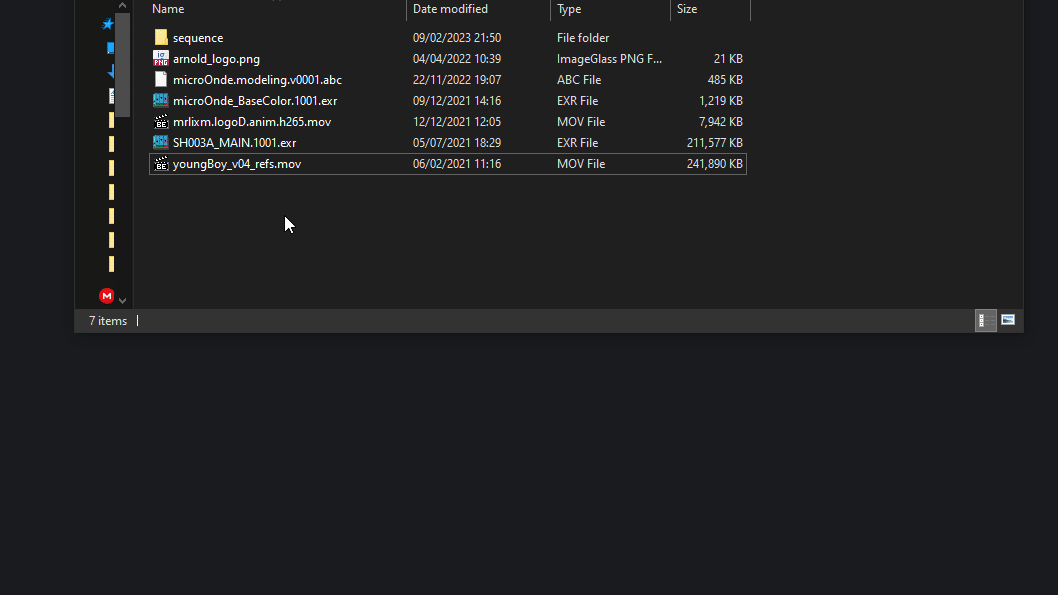Click the ImageGlass PNG icon for arnold_logo.png
This screenshot has width=1058, height=595.
[161, 59]
